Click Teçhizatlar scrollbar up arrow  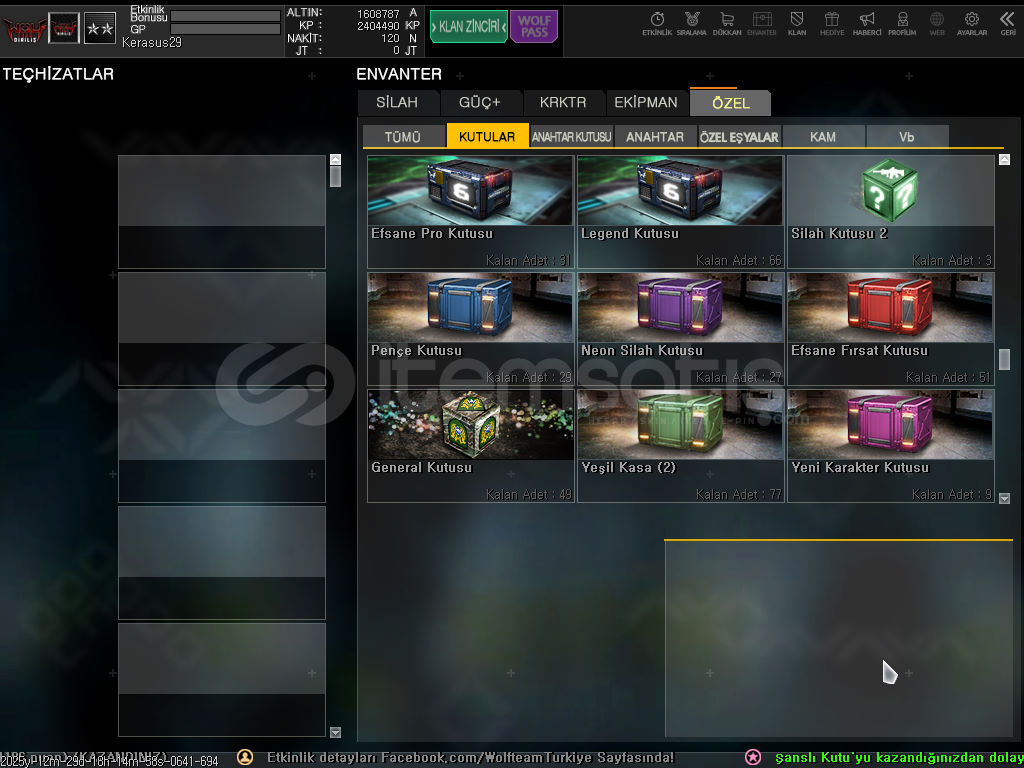(335, 159)
